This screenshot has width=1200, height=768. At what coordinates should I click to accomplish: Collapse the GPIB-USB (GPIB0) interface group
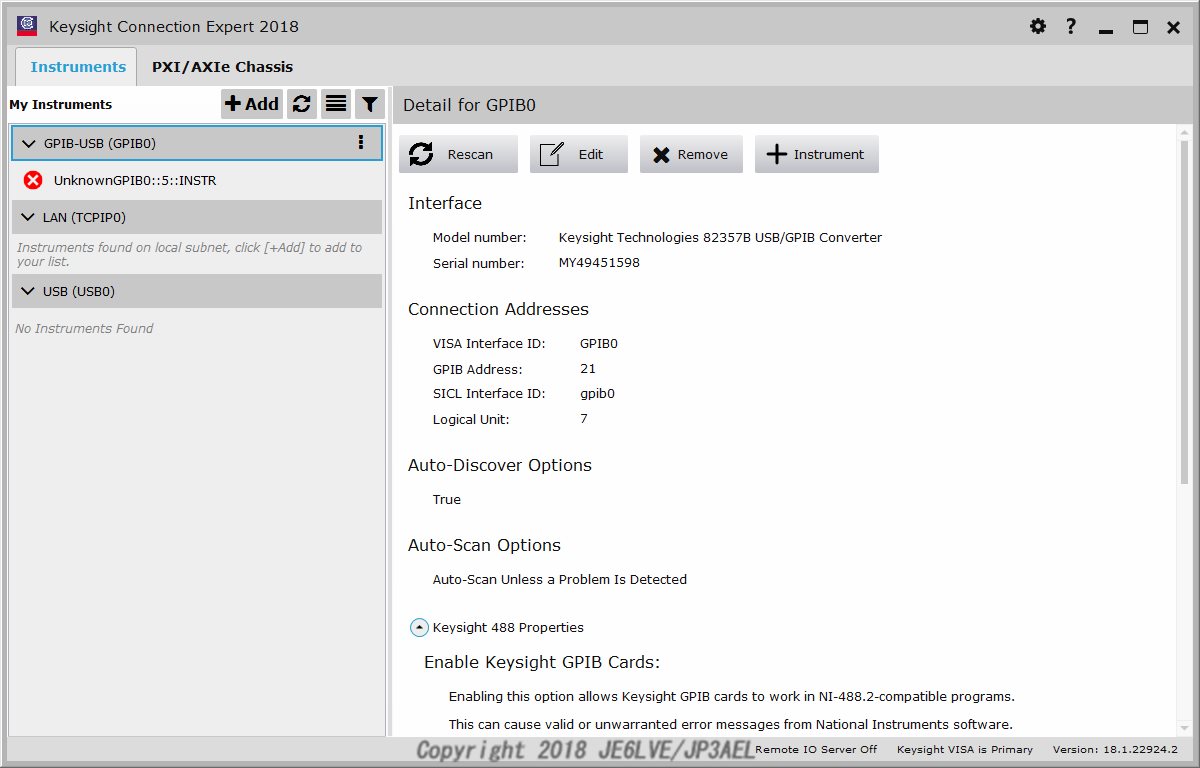[28, 143]
